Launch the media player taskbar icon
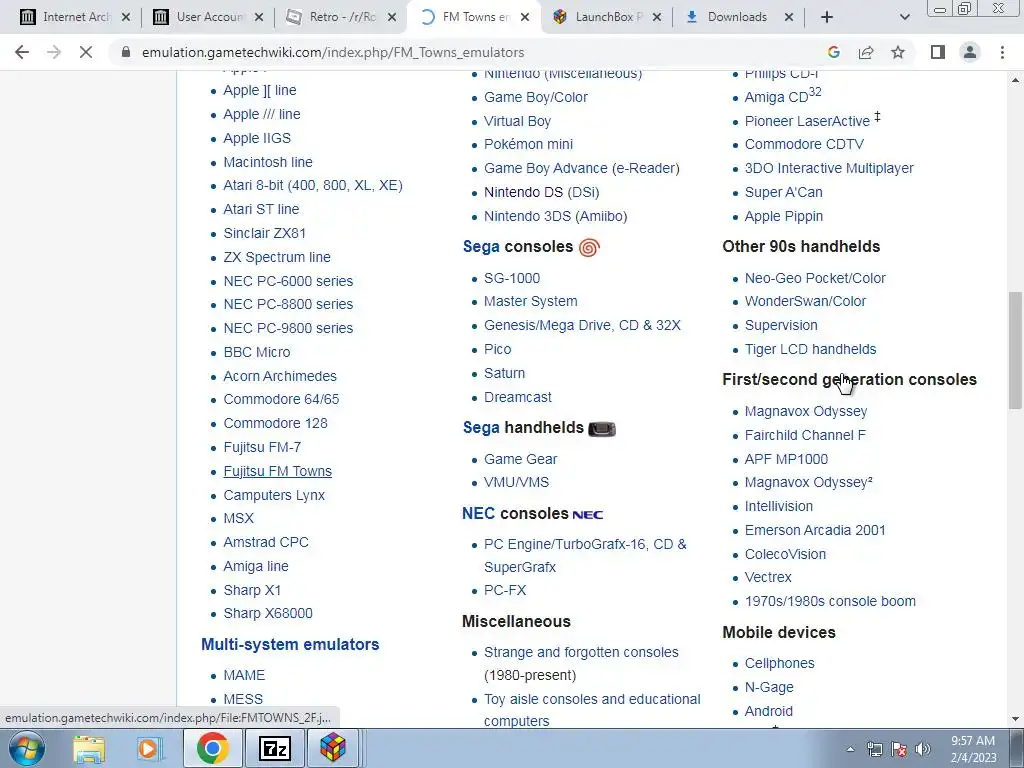This screenshot has width=1024, height=768. tap(148, 748)
